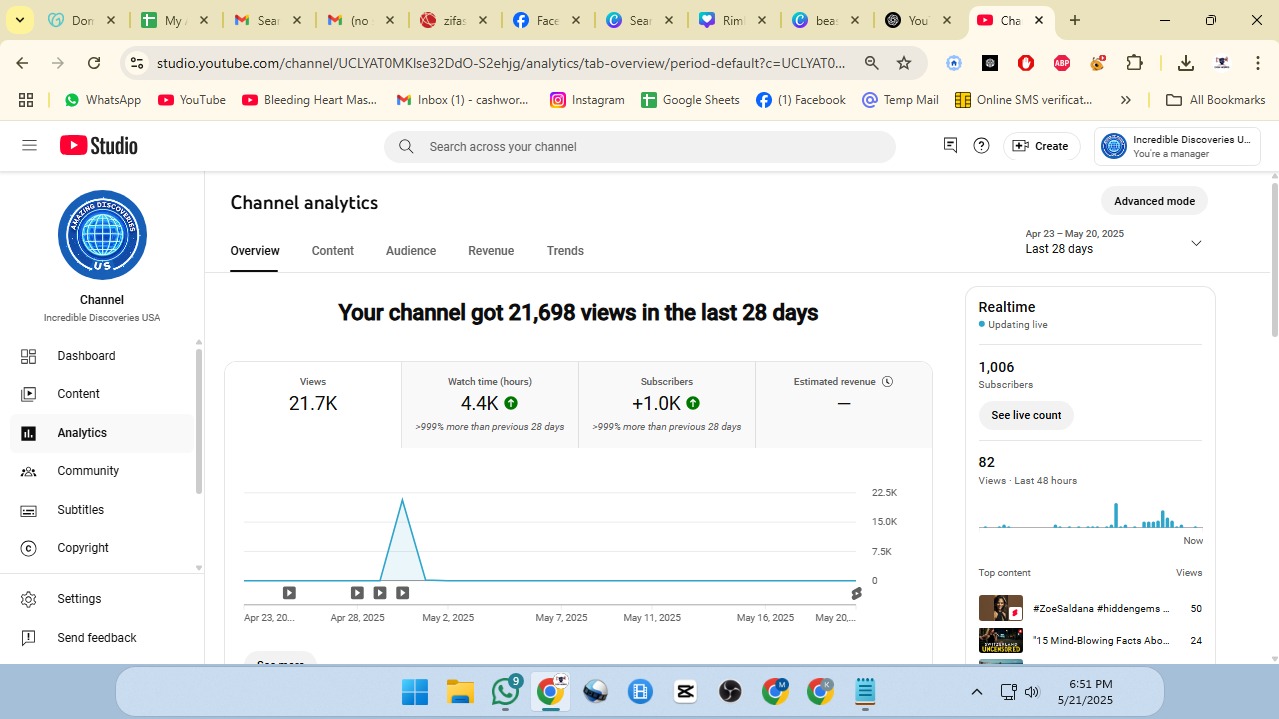Click estimated revenue info clock icon
Viewport: 1279px width, 719px height.
[887, 382]
